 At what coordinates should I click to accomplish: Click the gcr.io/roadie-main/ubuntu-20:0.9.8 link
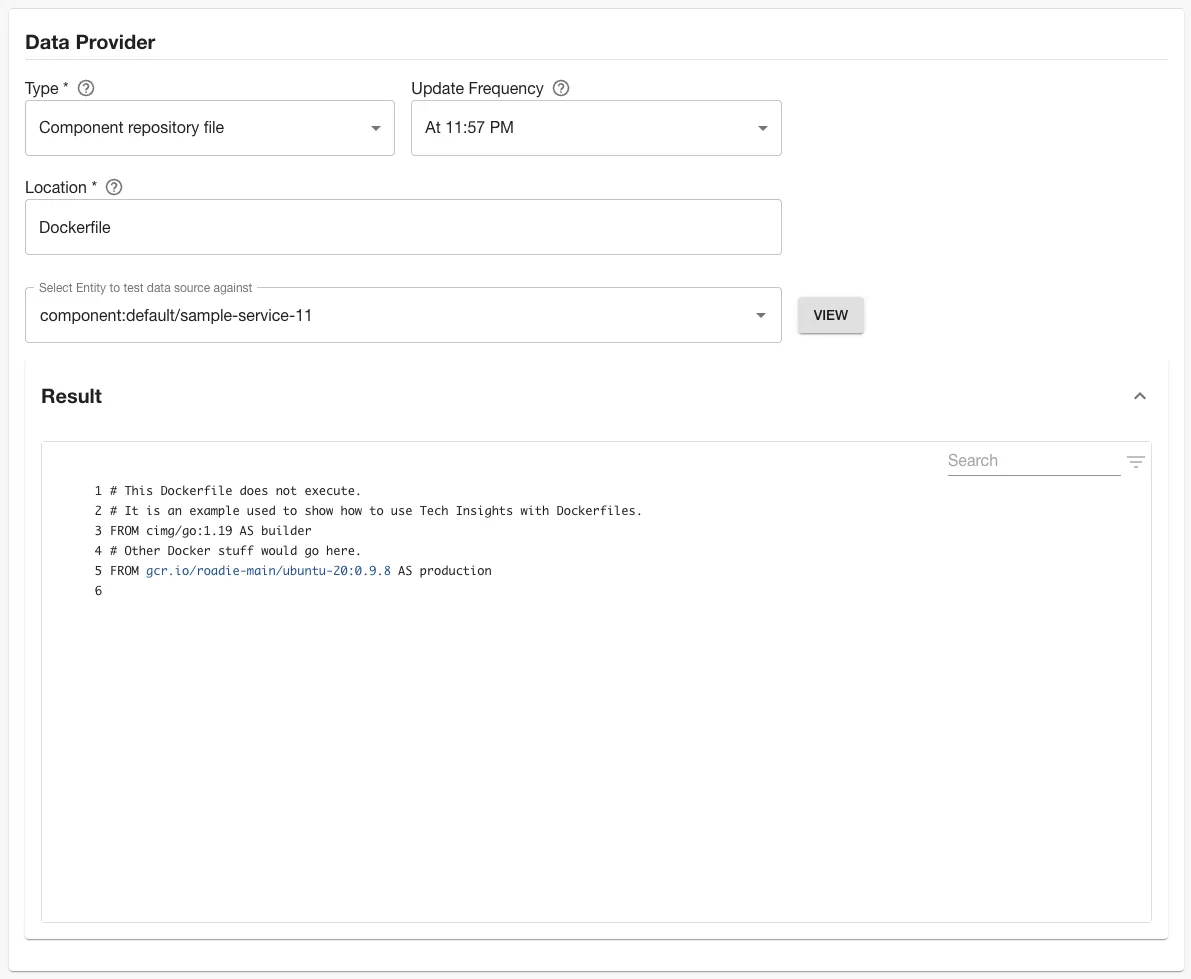[267, 571]
